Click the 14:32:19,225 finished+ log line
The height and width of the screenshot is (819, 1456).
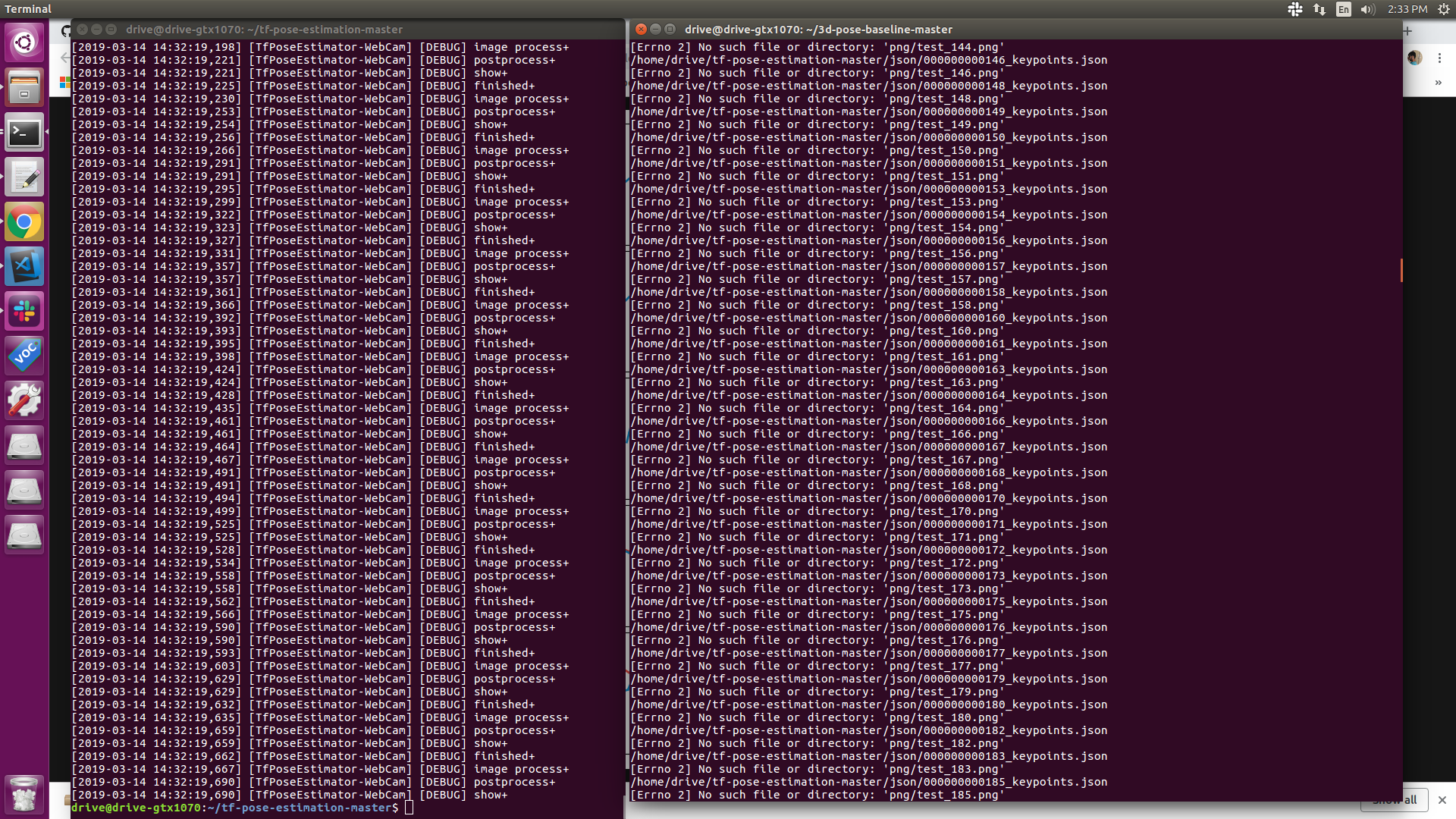click(x=303, y=86)
